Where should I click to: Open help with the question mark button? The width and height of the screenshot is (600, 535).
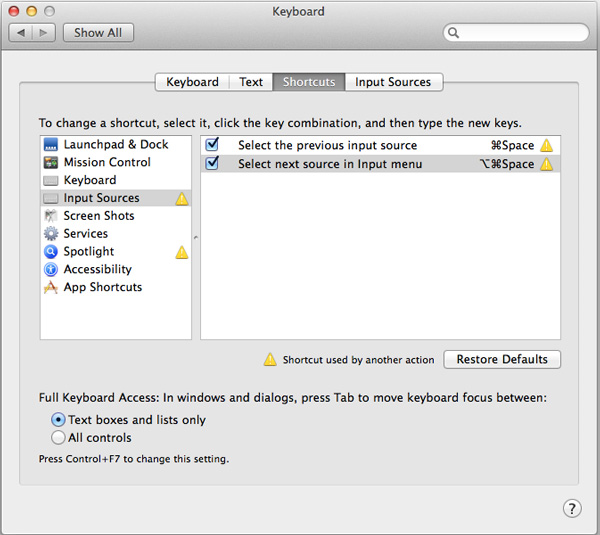tap(572, 509)
